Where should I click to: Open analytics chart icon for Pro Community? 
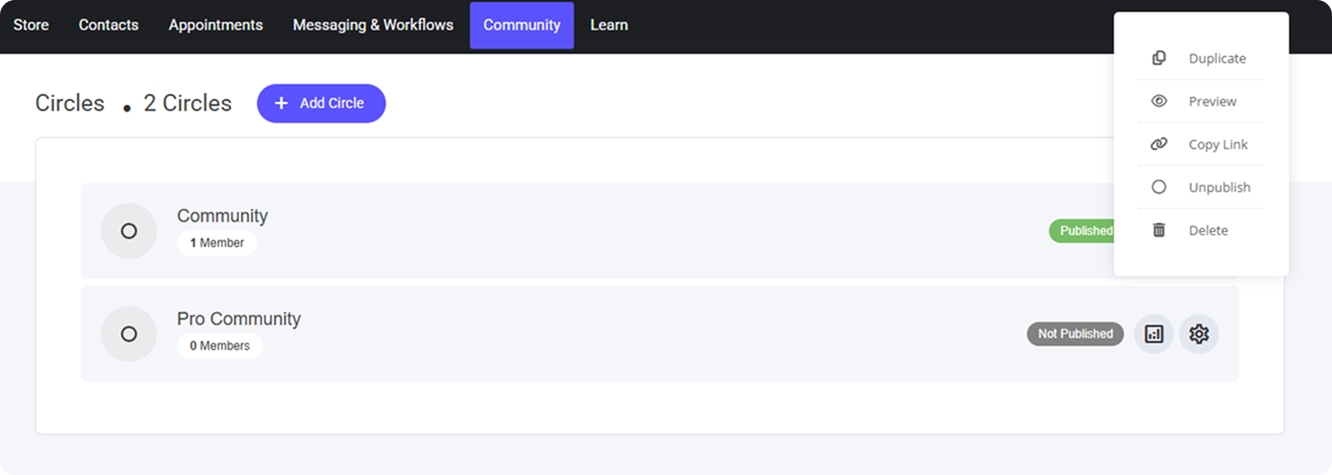pyautogui.click(x=1154, y=334)
